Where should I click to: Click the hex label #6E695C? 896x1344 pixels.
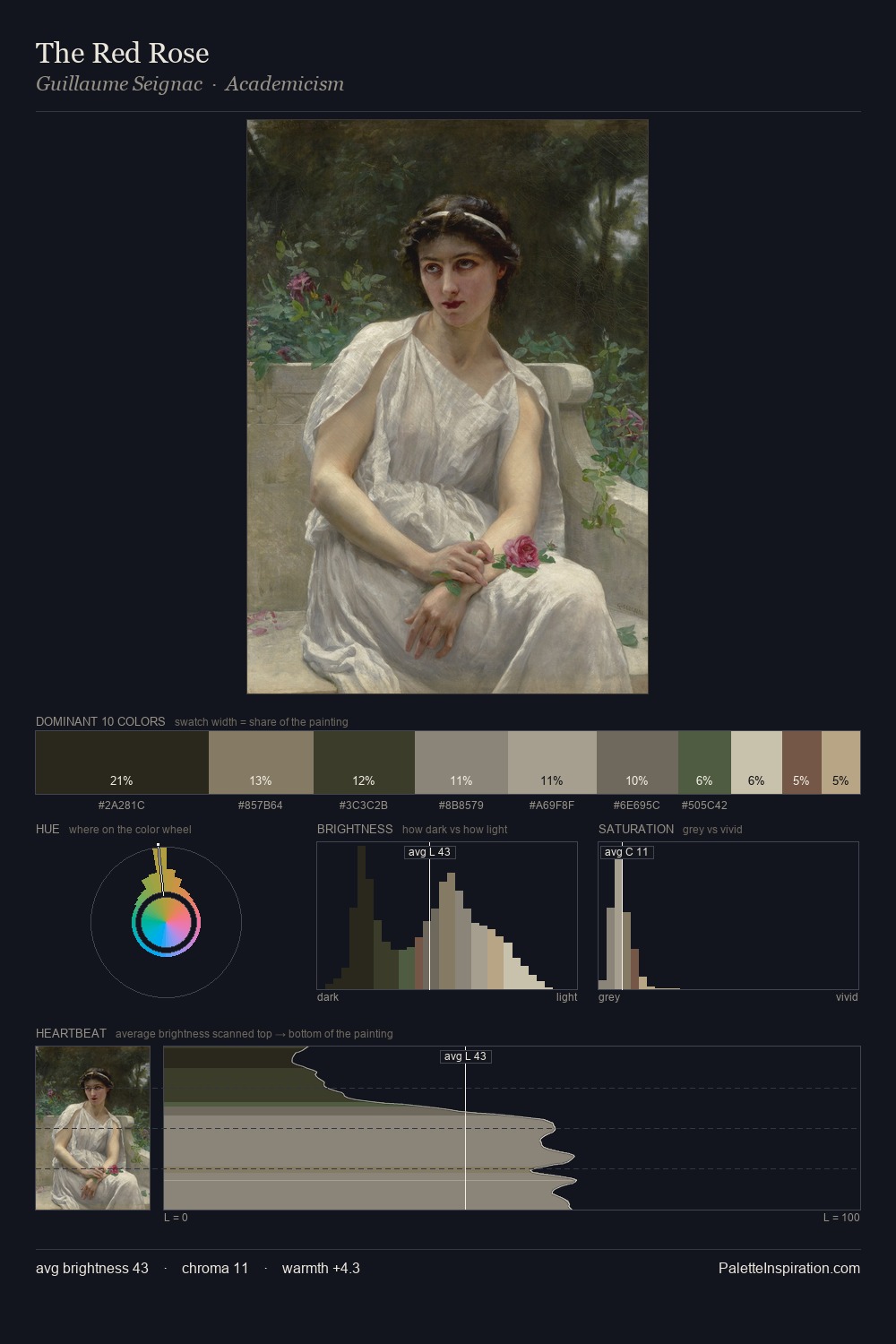pos(637,806)
